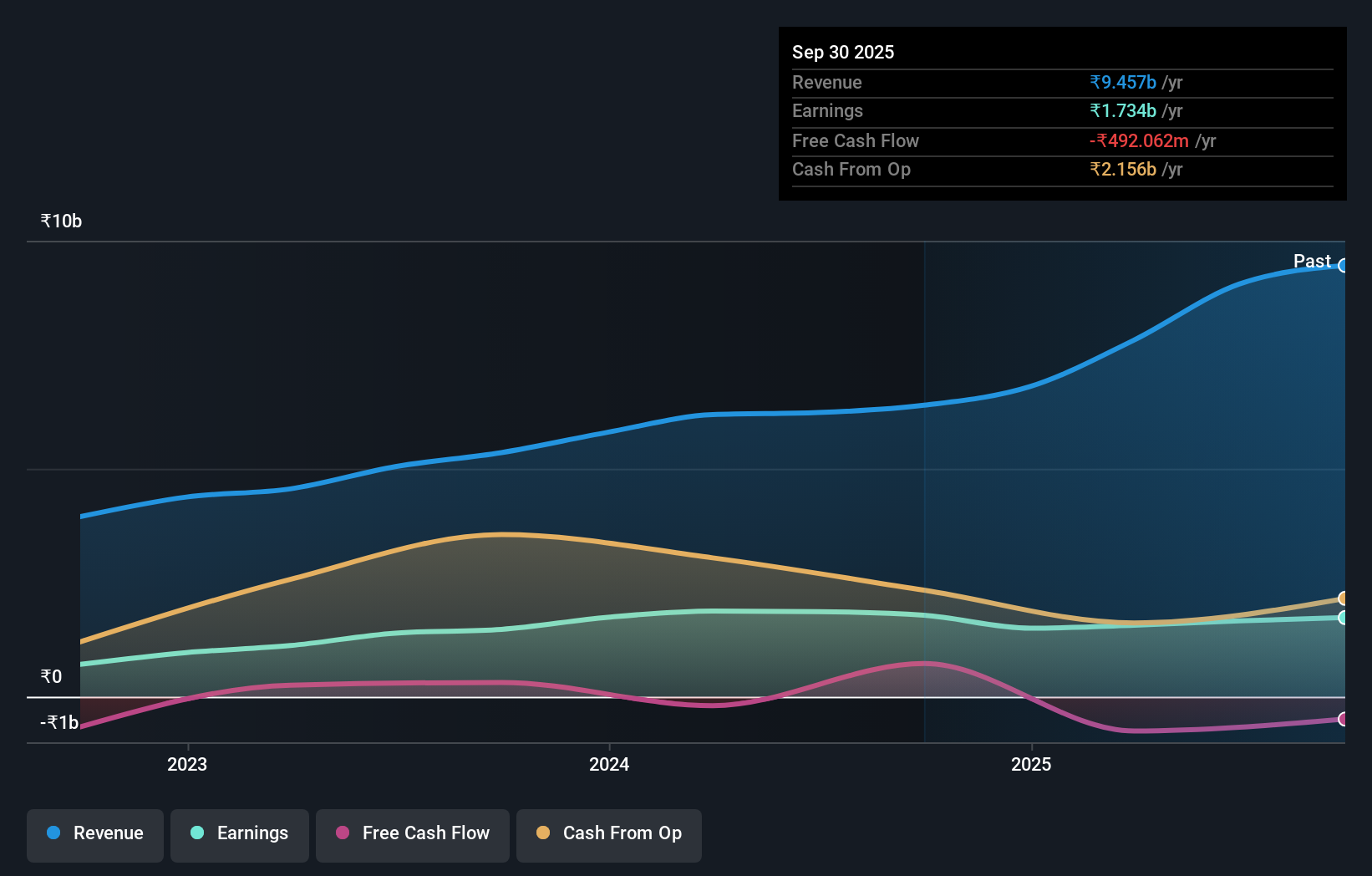The image size is (1372, 876).
Task: Click the Revenue value in the tooltip
Action: [x=1123, y=82]
